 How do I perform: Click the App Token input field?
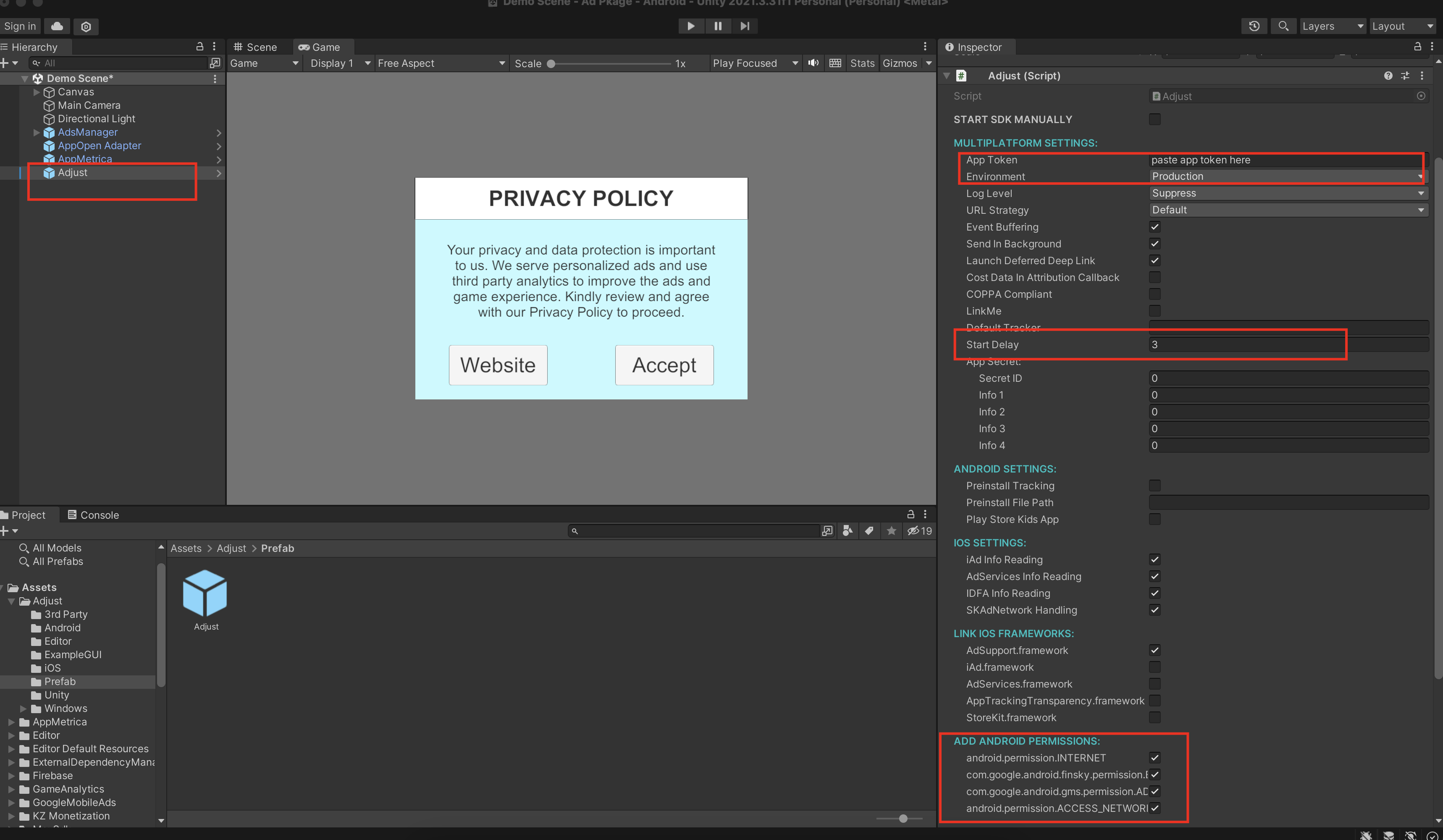coord(1286,160)
